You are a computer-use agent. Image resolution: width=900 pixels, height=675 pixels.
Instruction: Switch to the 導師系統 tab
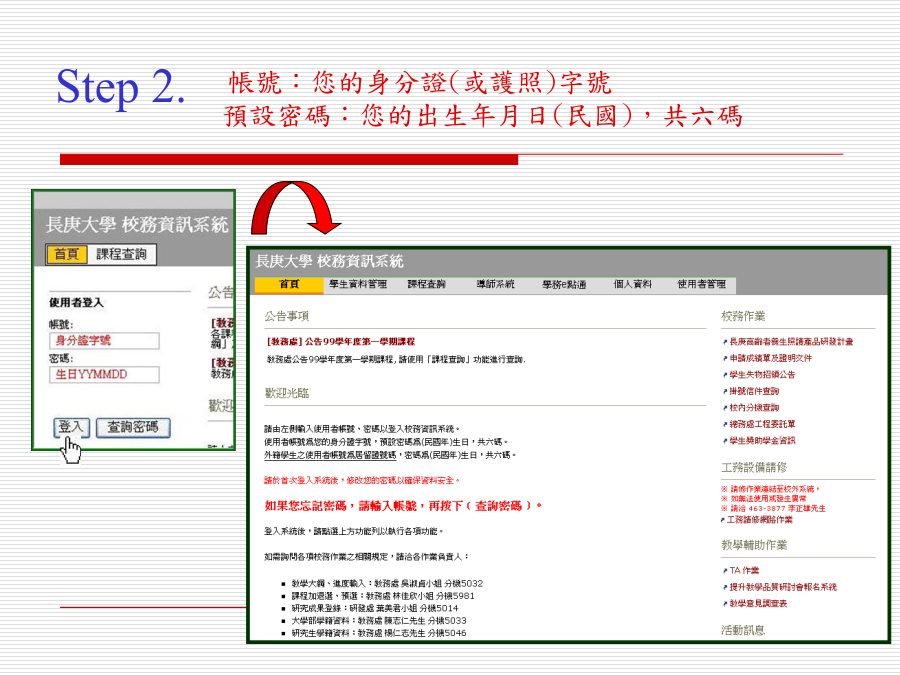coord(495,285)
